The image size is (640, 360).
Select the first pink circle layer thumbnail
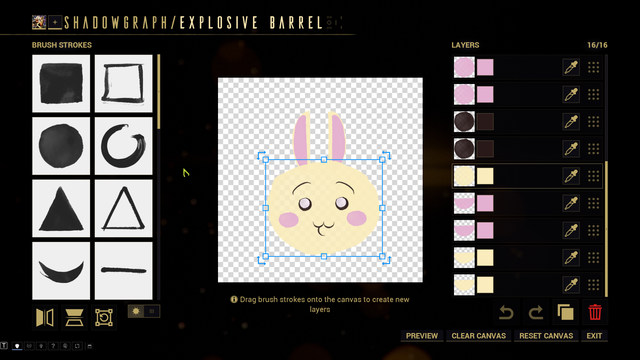click(x=464, y=67)
